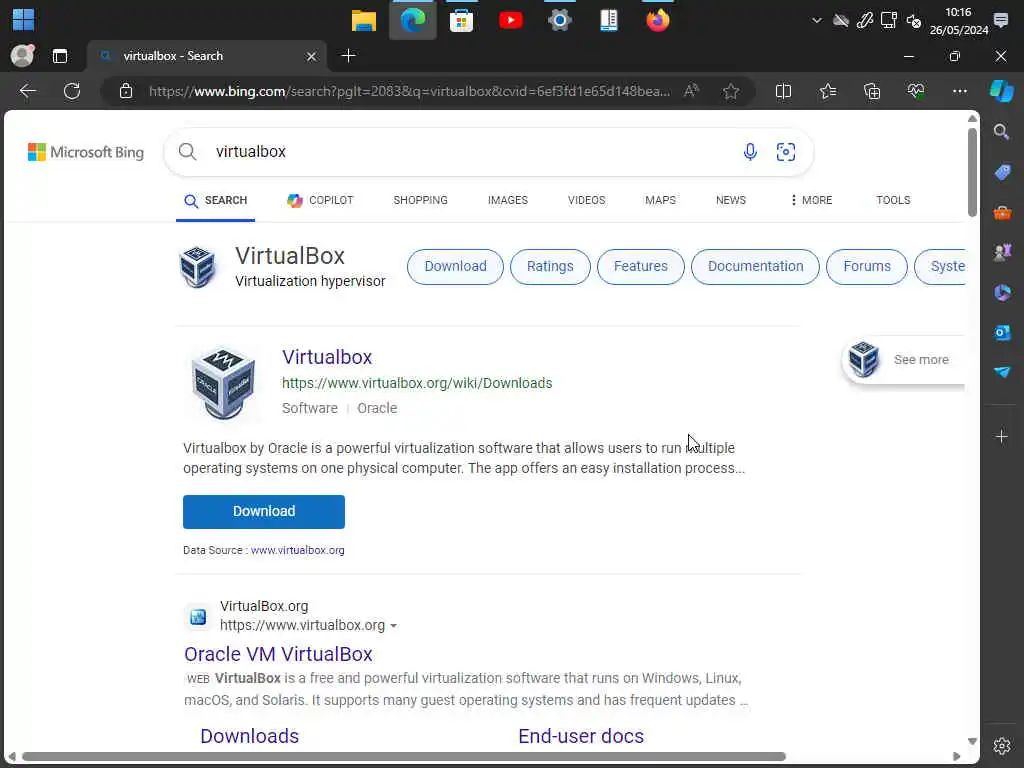Add a new sidebar app
The image size is (1024, 768).
tap(1002, 436)
